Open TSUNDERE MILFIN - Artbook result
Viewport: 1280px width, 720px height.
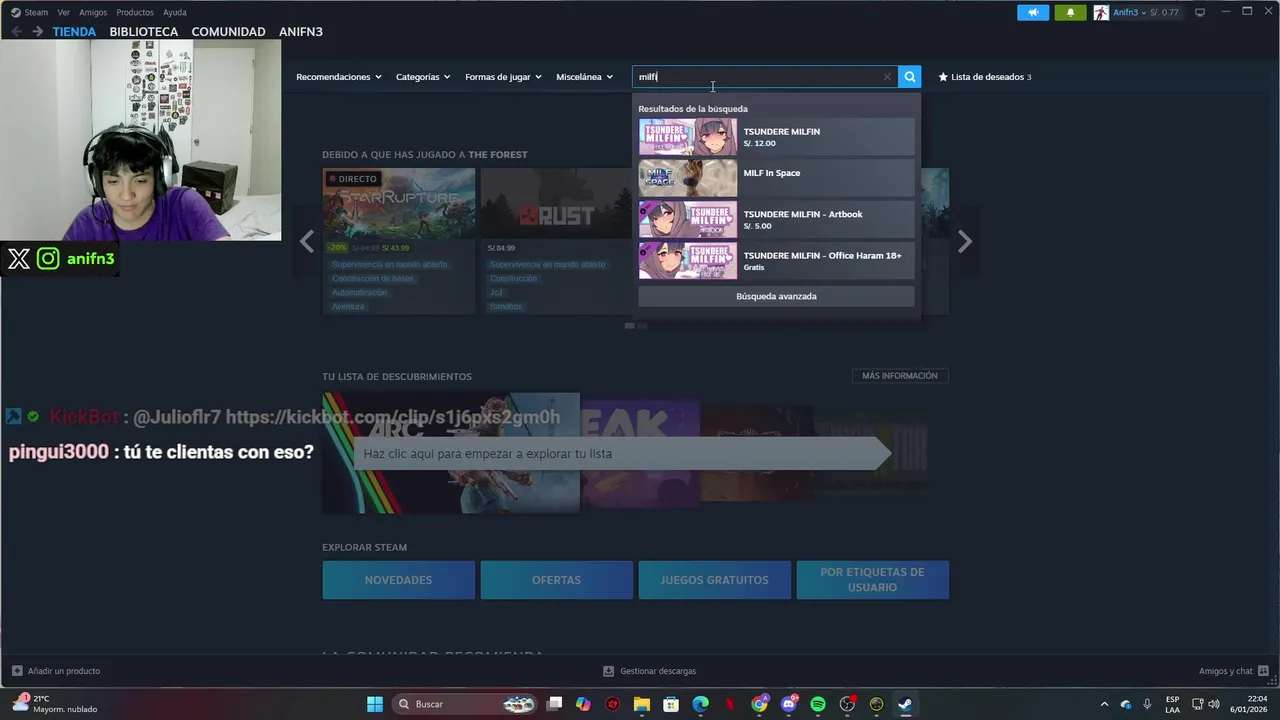point(776,219)
